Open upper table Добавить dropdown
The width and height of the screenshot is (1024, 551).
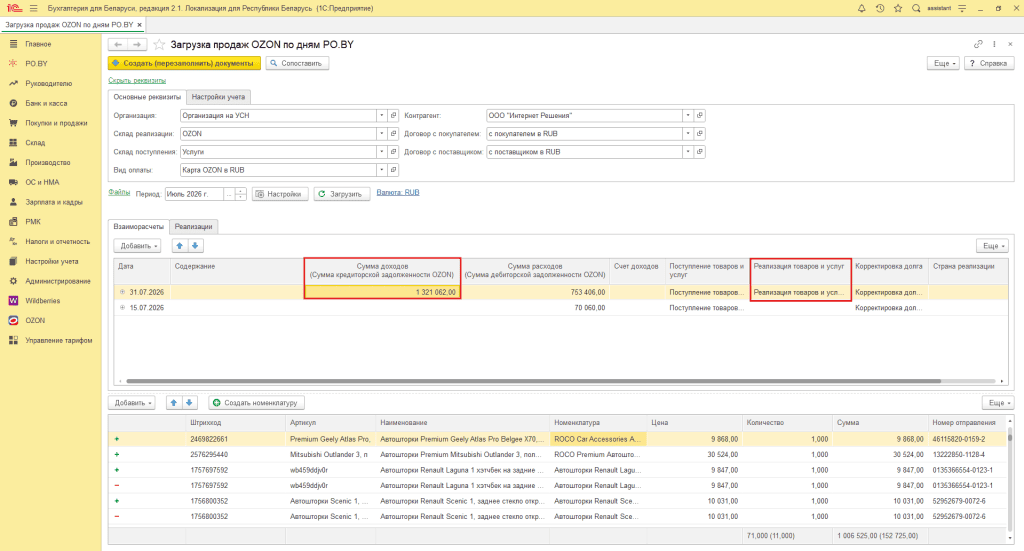[138, 245]
